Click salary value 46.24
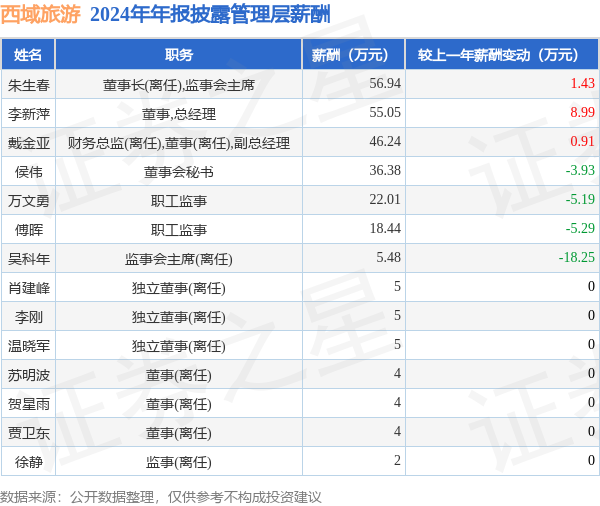Image resolution: width=600 pixels, height=506 pixels. [x=385, y=142]
